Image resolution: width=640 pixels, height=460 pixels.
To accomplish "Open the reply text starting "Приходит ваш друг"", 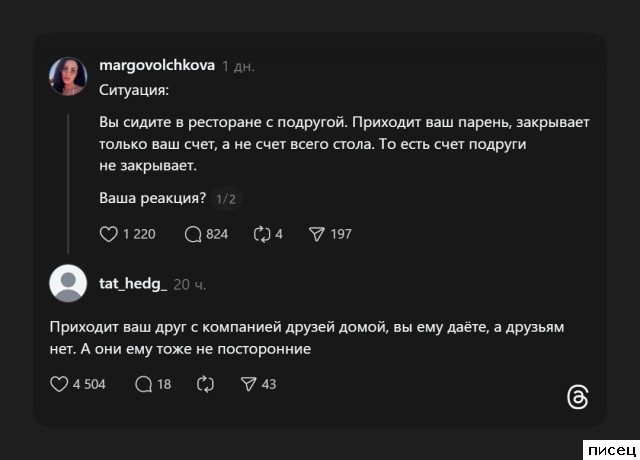I will [299, 338].
